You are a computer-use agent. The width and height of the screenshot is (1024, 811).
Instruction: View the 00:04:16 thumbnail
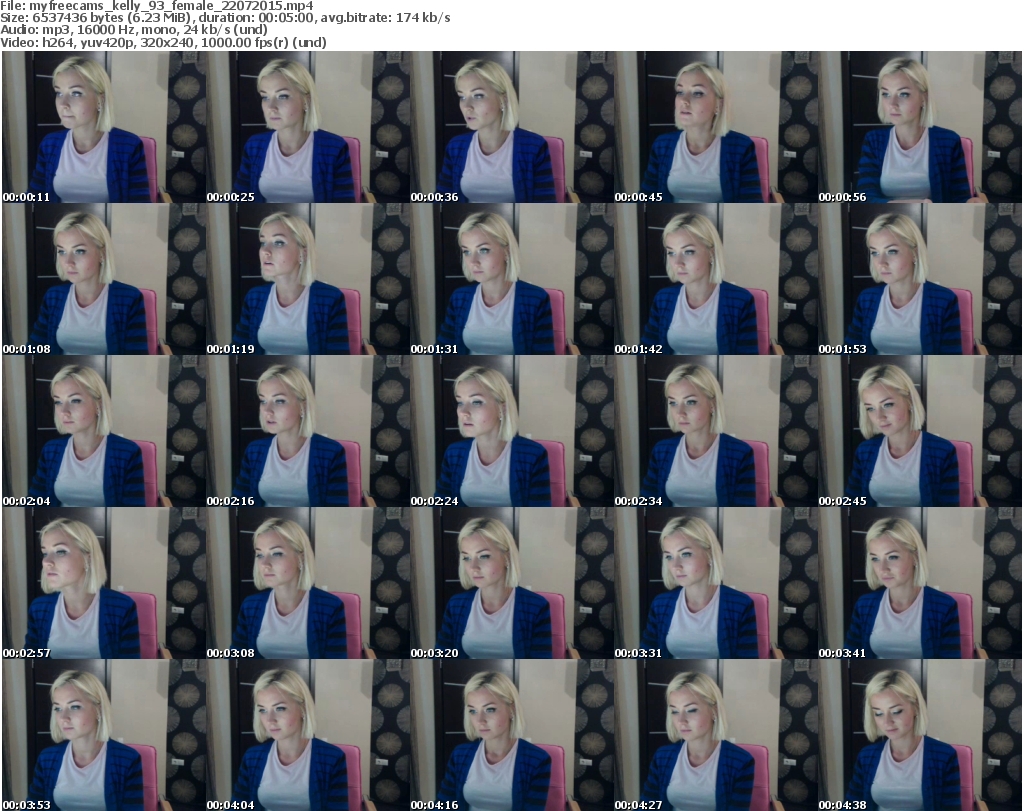point(511,735)
